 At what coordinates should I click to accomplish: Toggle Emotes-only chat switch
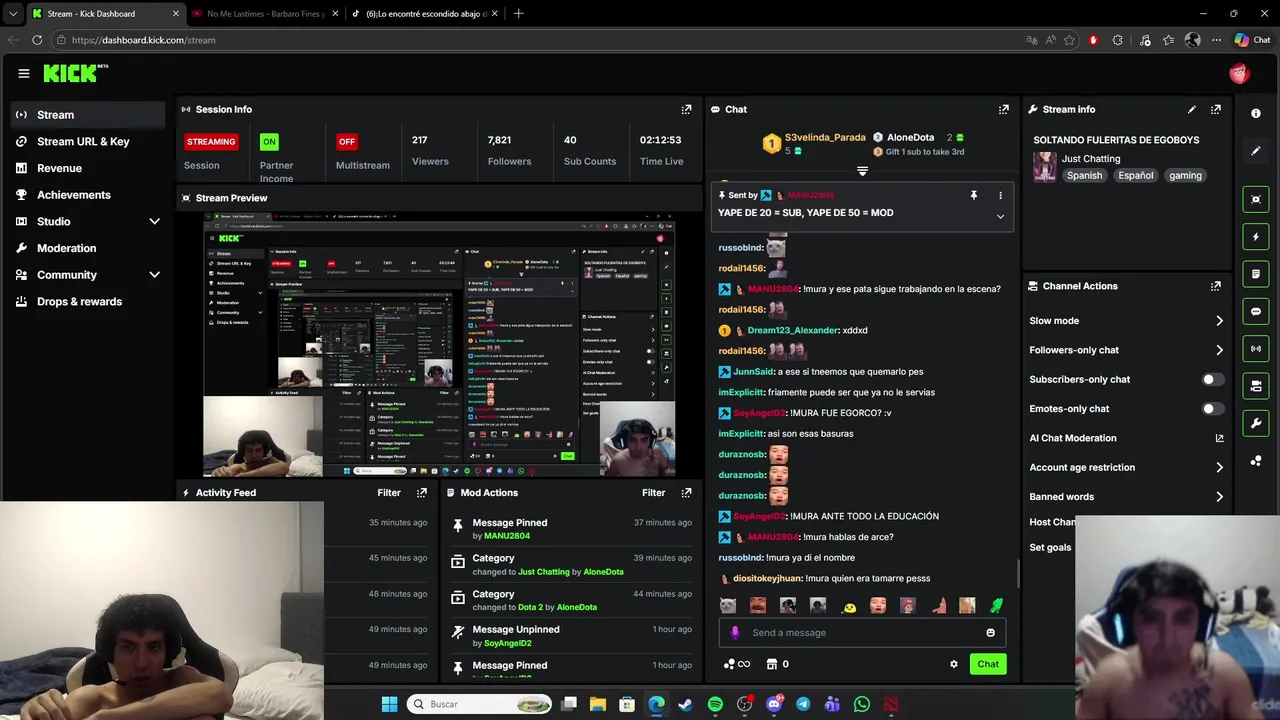(1212, 409)
